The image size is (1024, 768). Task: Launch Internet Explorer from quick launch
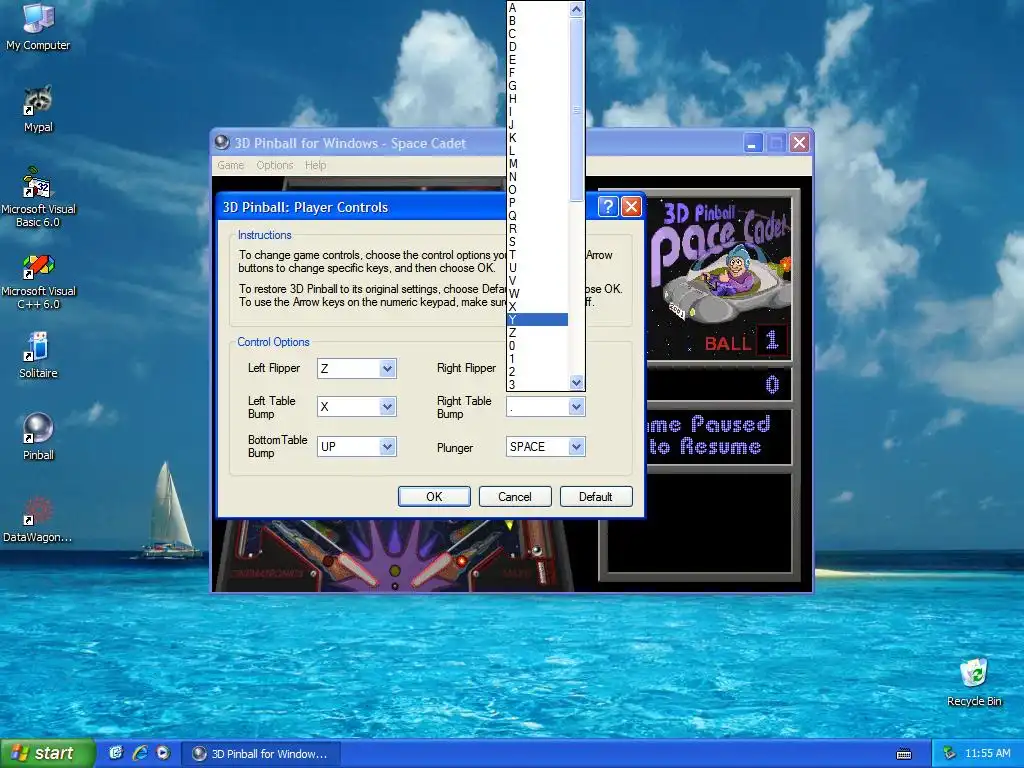click(x=140, y=753)
